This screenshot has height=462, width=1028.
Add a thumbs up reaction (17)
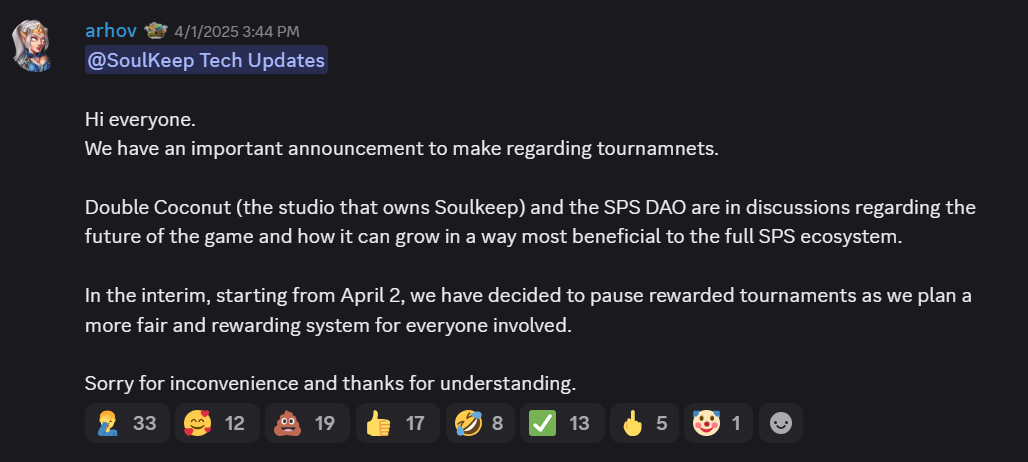pos(396,423)
